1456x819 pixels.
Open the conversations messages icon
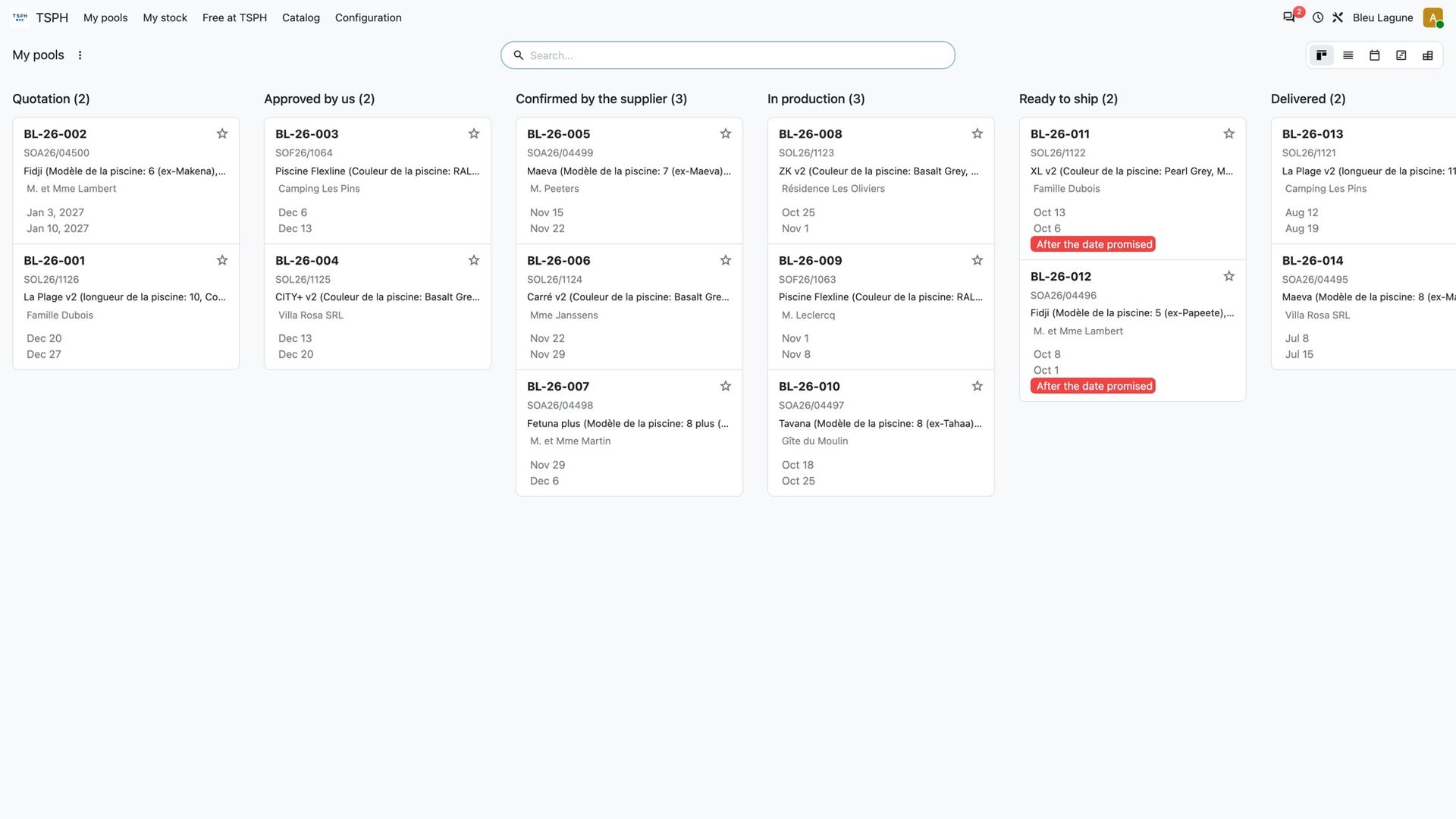(x=1288, y=17)
